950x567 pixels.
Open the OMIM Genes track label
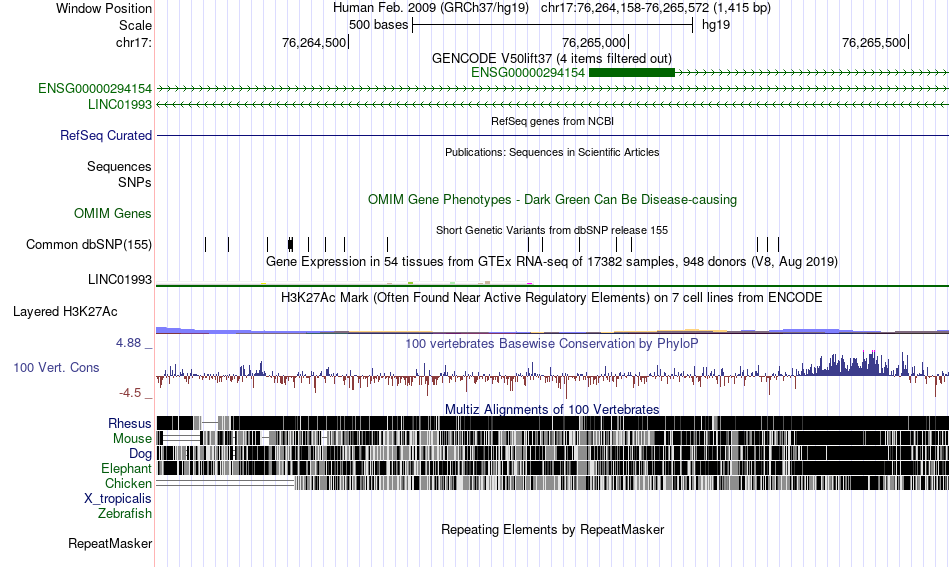coord(113,213)
